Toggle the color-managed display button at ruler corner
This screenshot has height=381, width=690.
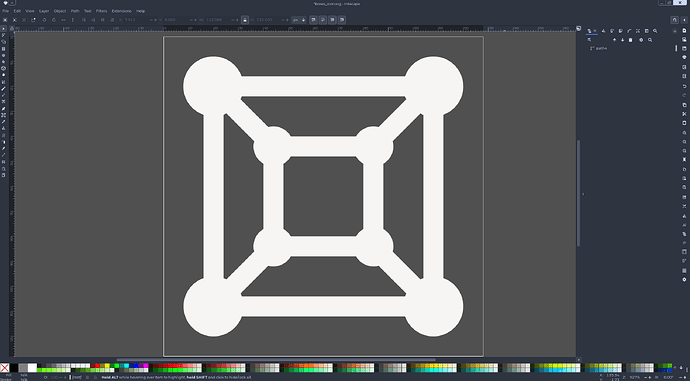(x=579, y=28)
